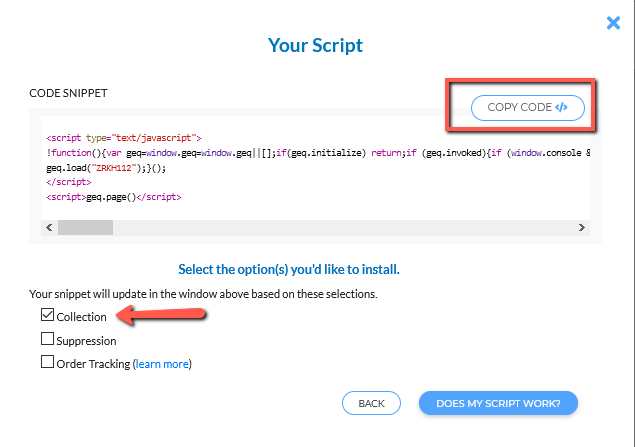This screenshot has width=635, height=447.
Task: Open the learn more link
Action: tap(162, 364)
